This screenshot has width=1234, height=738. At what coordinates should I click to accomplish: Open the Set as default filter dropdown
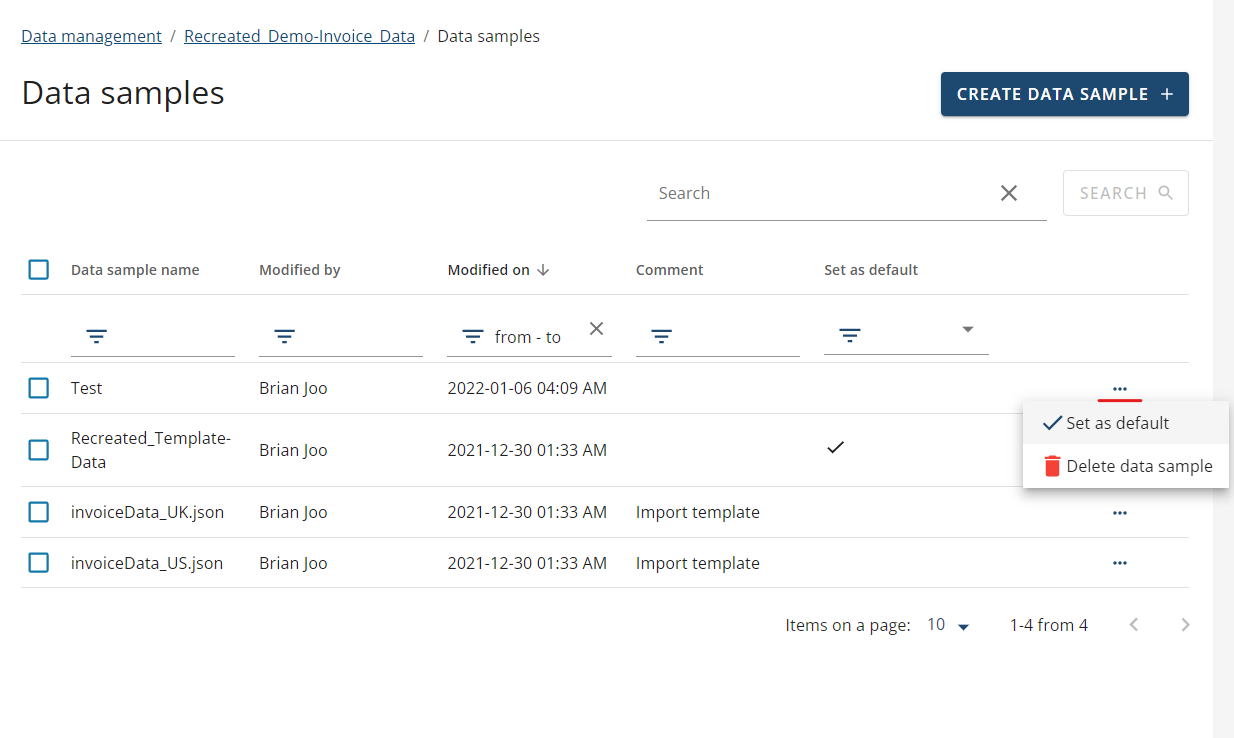pos(967,330)
